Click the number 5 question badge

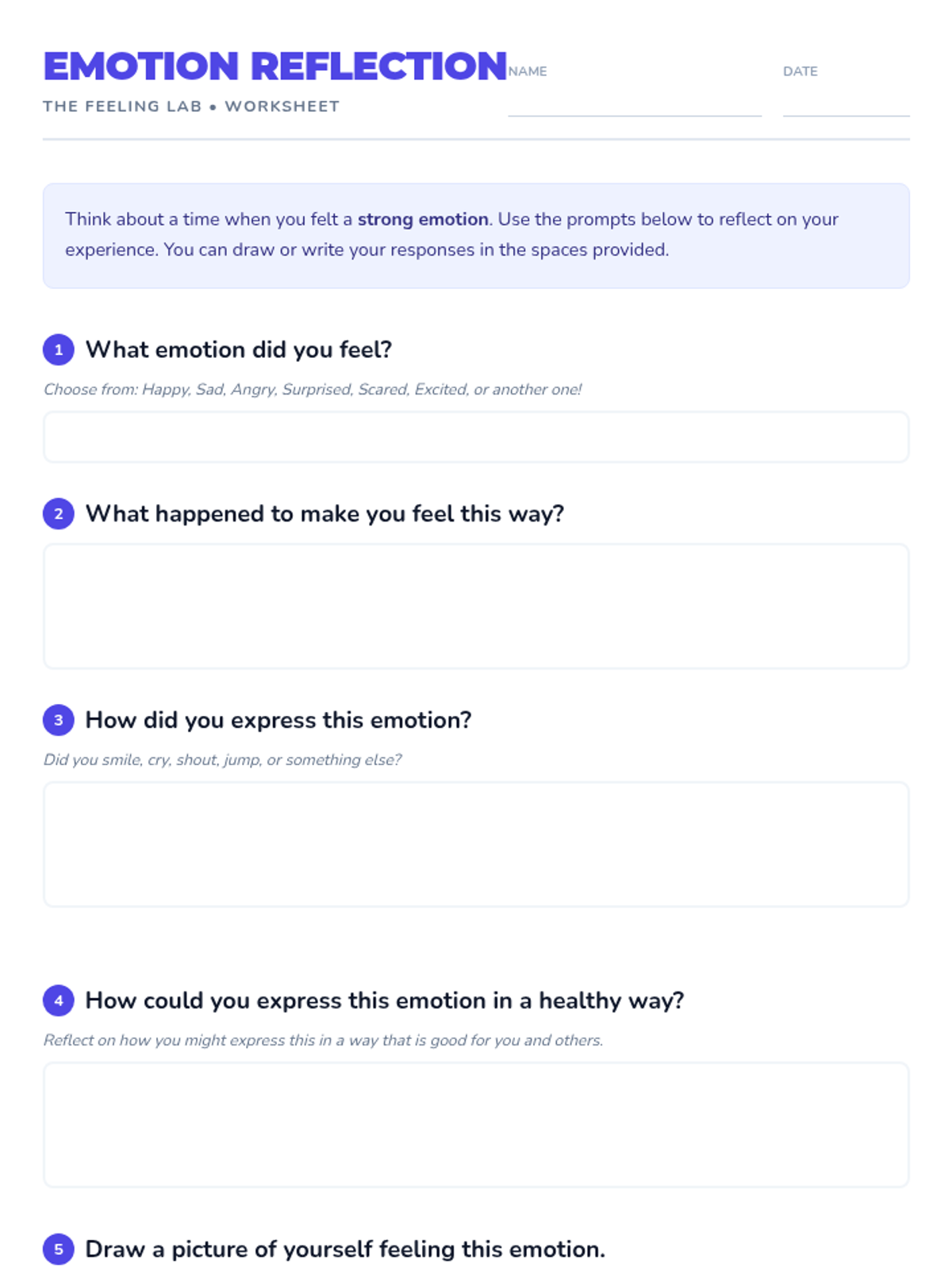58,1249
